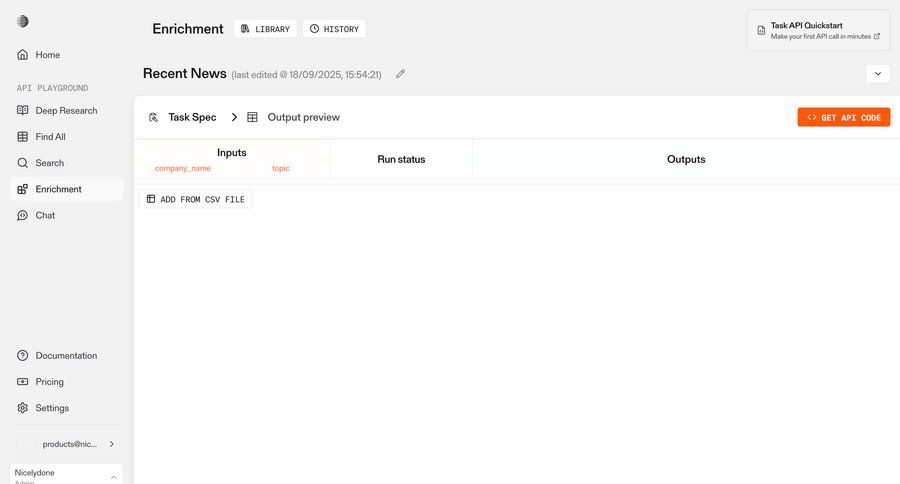Click Add From CSV File
Viewport: 900px width, 484px height.
point(196,199)
